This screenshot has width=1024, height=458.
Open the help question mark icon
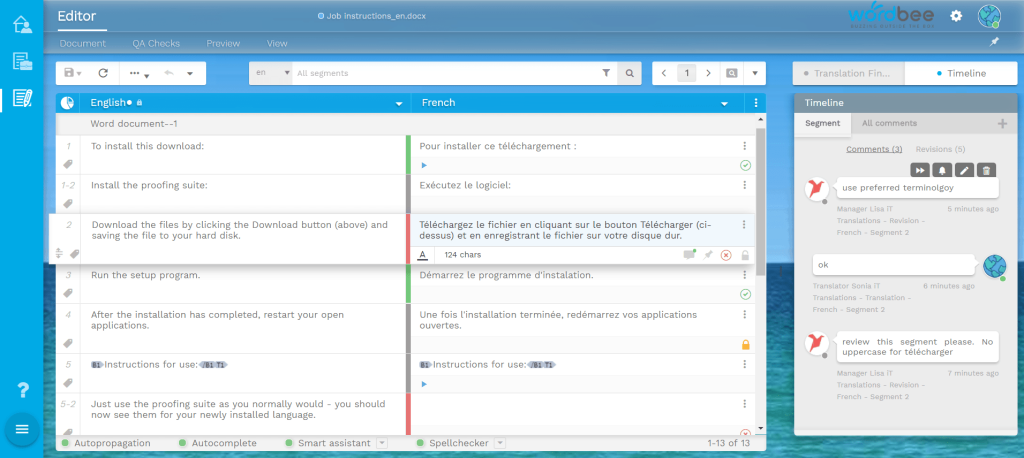[22, 391]
